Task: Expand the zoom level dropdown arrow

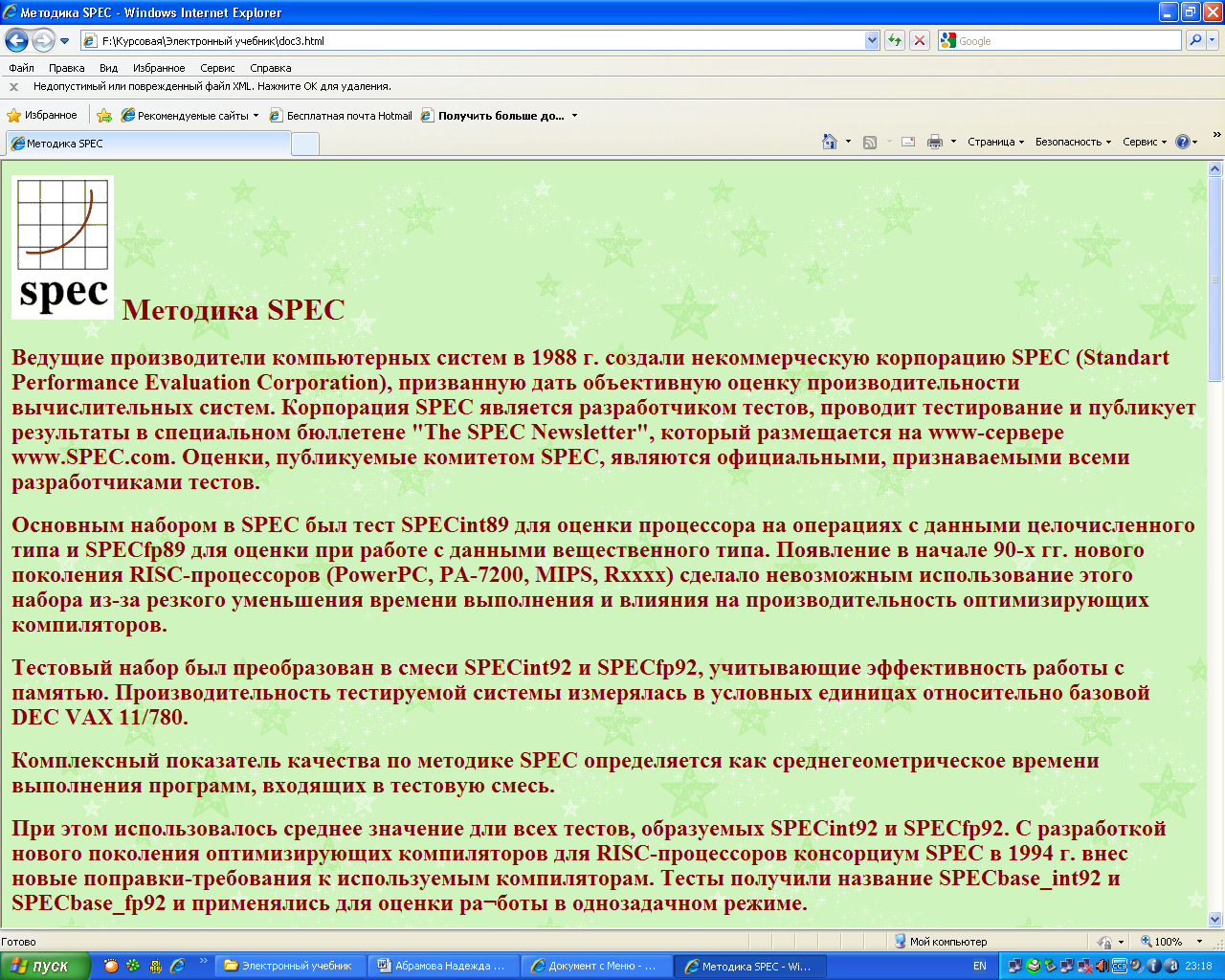Action: tap(1200, 942)
